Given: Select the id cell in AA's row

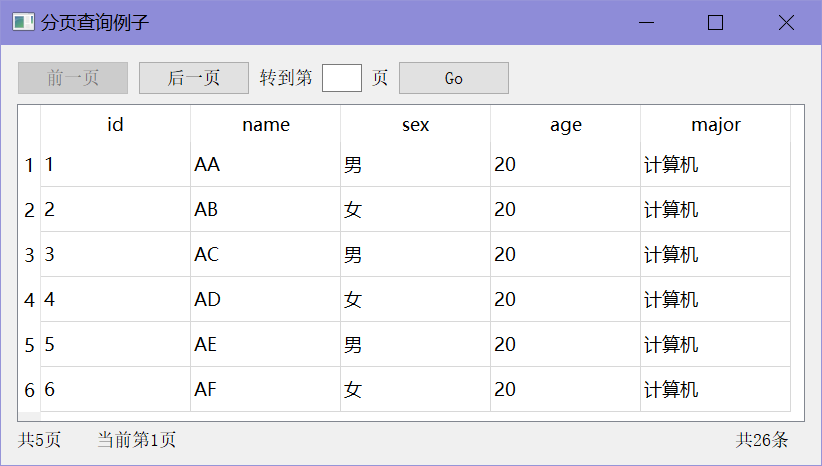Looking at the screenshot, I should pyautogui.click(x=115, y=165).
